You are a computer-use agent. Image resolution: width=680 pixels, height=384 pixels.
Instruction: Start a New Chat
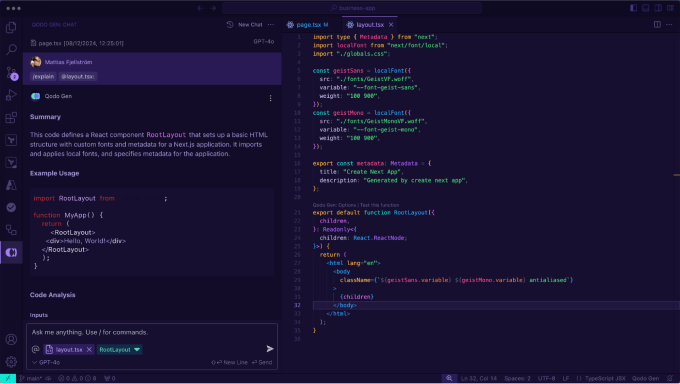tap(250, 25)
